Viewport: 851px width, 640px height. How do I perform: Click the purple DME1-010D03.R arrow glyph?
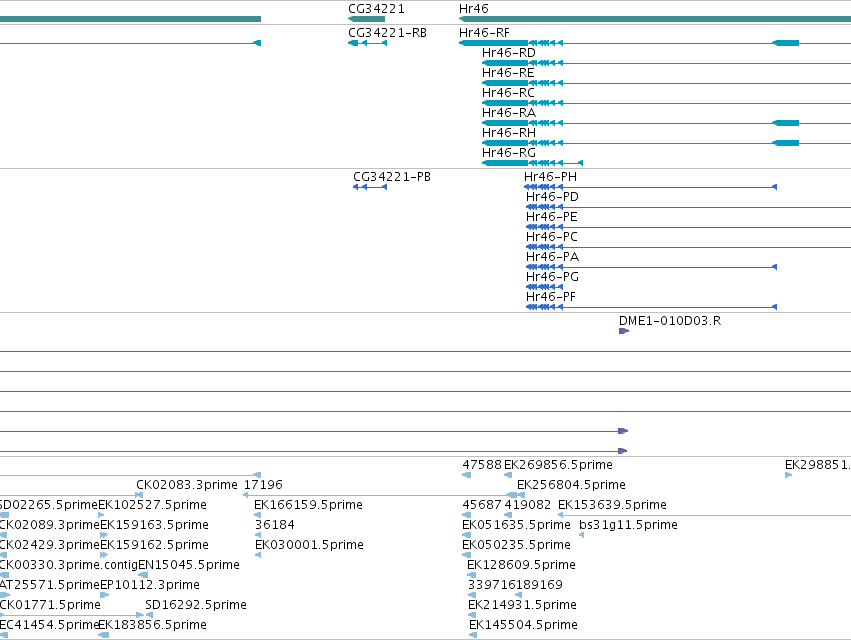(x=624, y=331)
